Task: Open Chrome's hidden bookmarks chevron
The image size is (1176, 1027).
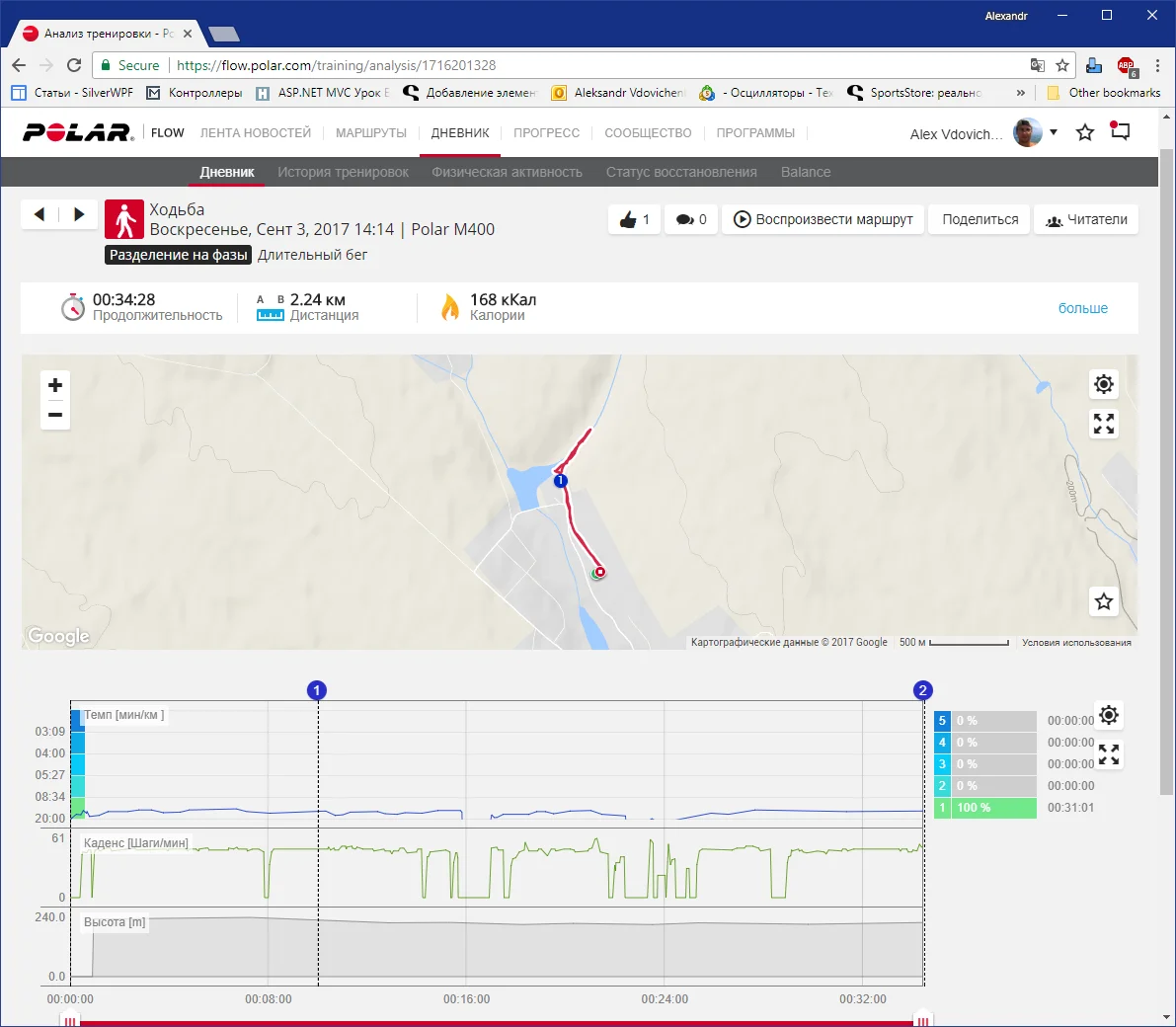Action: 1020,93
